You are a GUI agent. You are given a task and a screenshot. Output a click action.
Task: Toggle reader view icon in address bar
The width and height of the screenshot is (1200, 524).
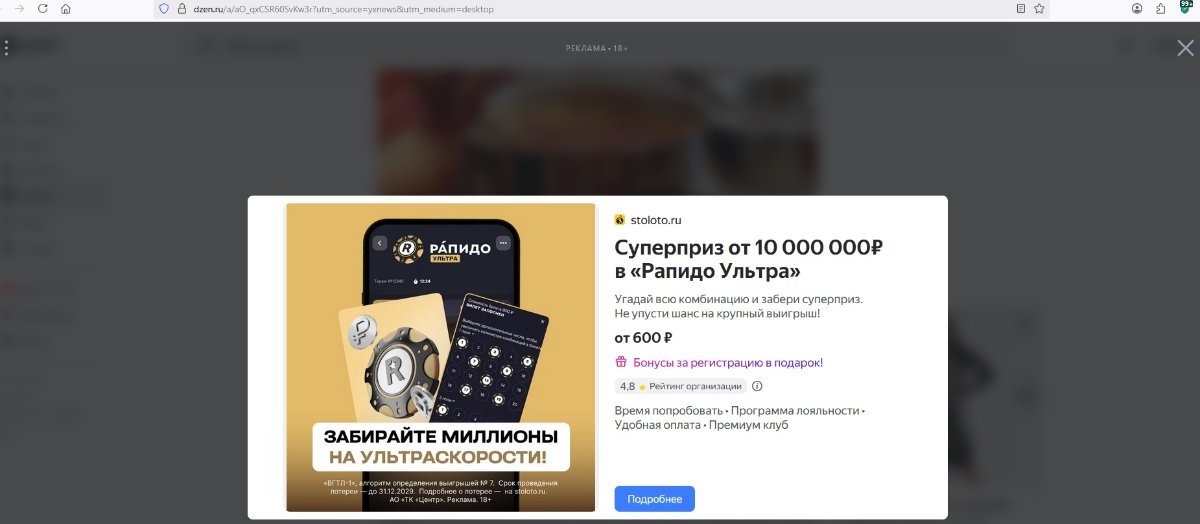pos(1020,8)
